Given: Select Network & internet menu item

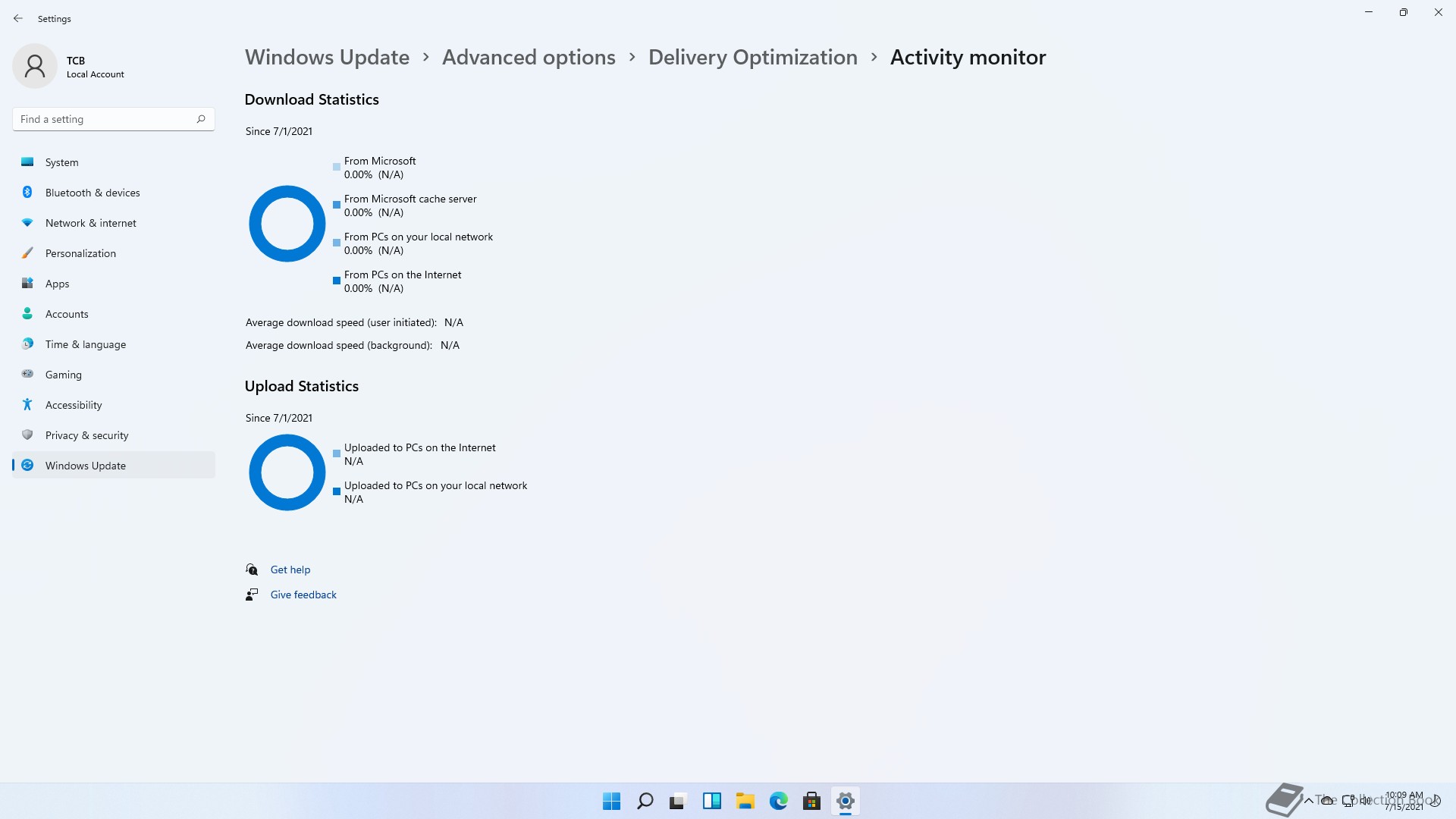Looking at the screenshot, I should (114, 223).
